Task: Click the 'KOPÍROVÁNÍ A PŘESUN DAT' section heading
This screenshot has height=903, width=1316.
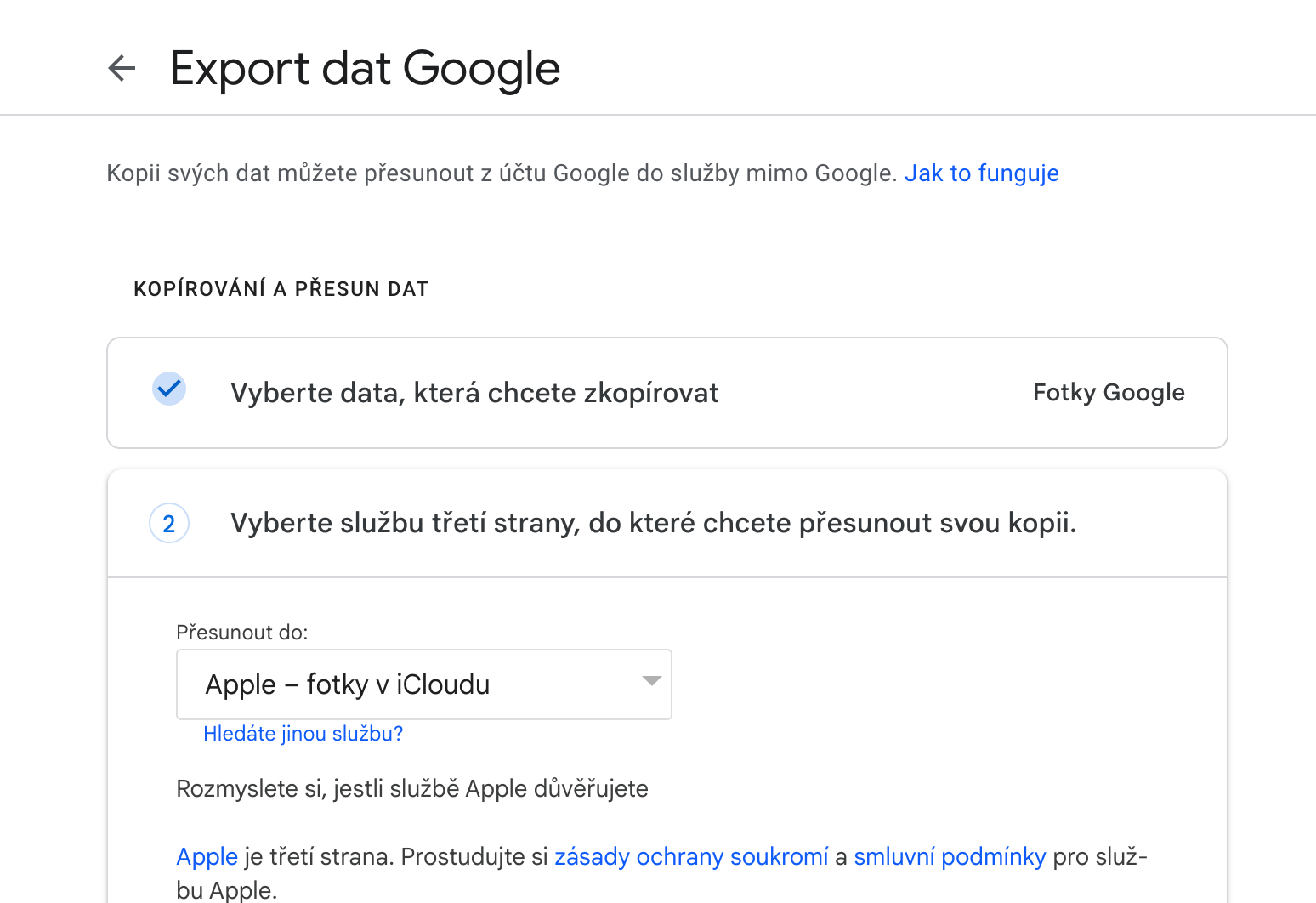Action: point(281,289)
